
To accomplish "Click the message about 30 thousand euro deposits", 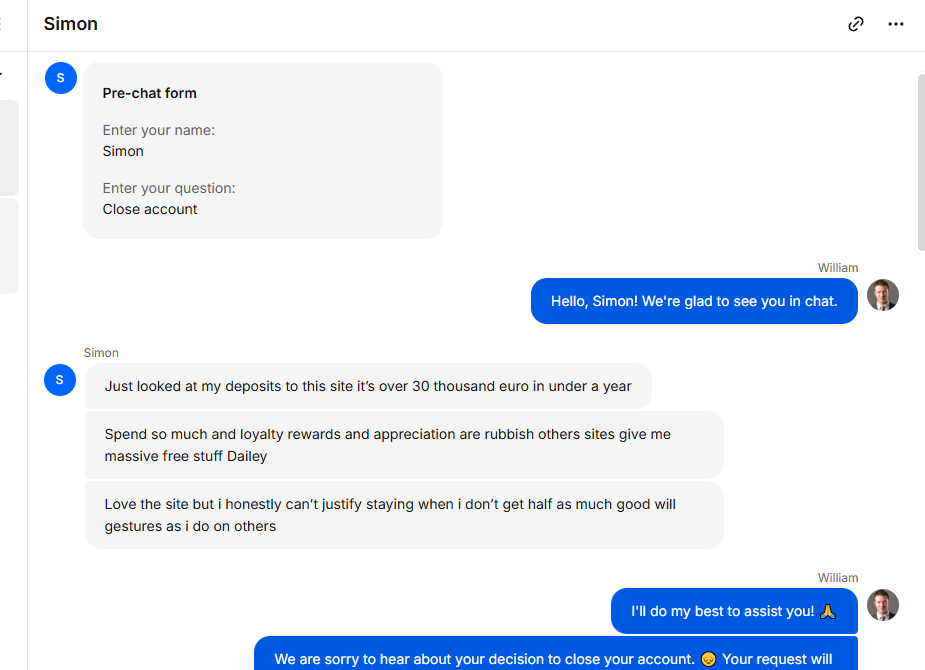I will [x=368, y=386].
